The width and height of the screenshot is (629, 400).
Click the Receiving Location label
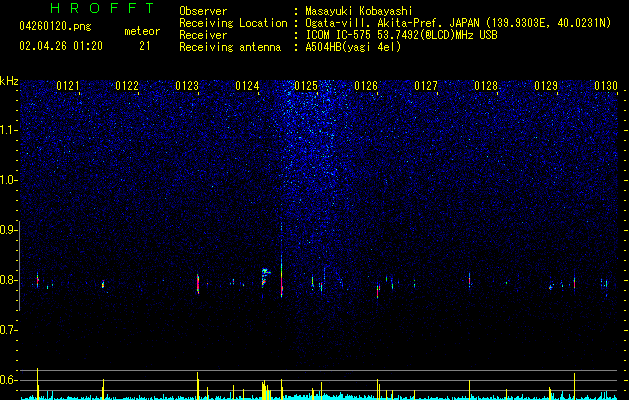point(233,23)
